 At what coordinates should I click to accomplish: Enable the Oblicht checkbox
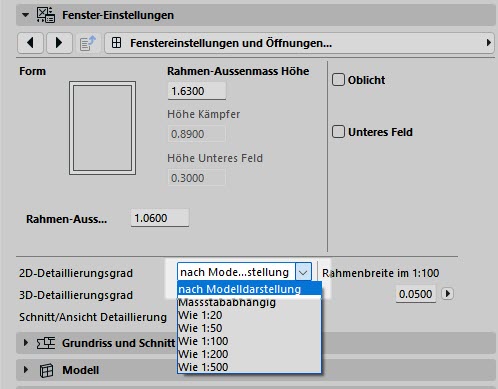[338, 80]
